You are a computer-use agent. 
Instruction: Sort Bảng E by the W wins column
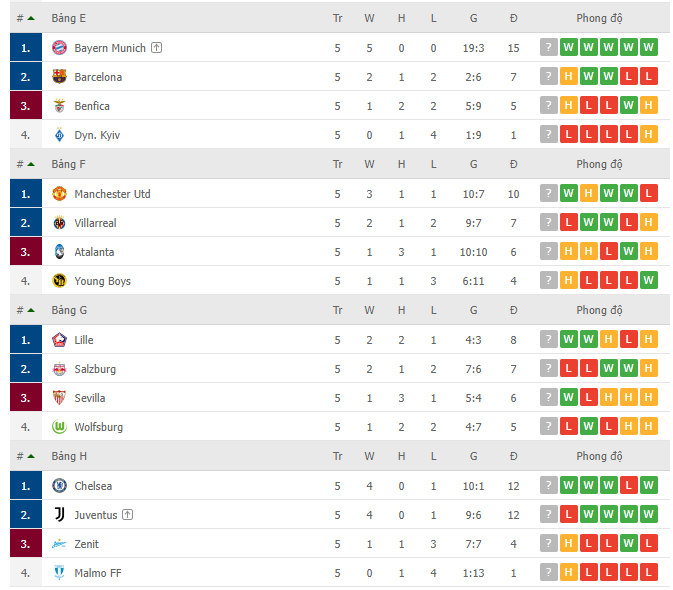coord(369,18)
